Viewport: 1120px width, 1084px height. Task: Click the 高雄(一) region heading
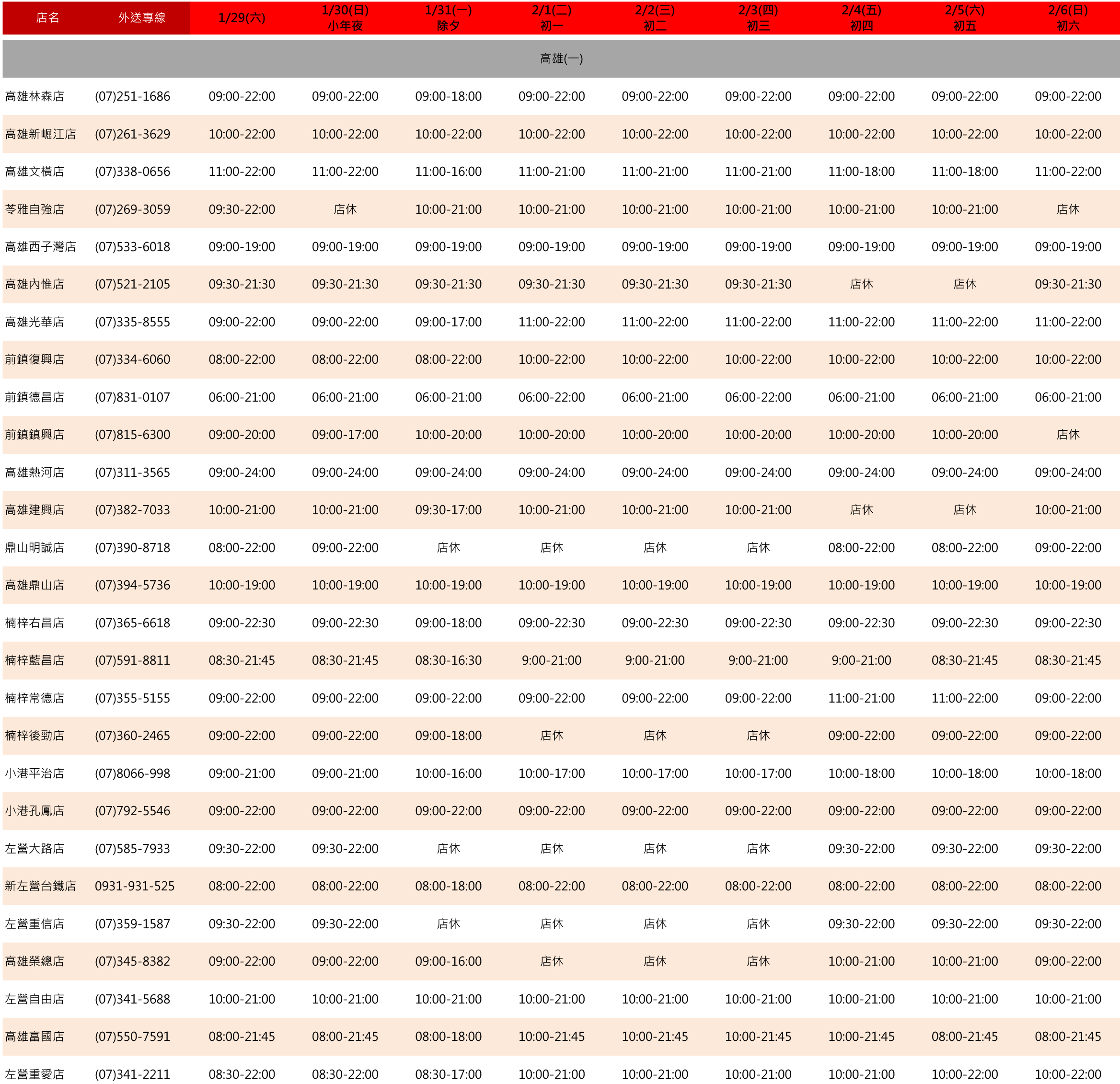coord(561,59)
